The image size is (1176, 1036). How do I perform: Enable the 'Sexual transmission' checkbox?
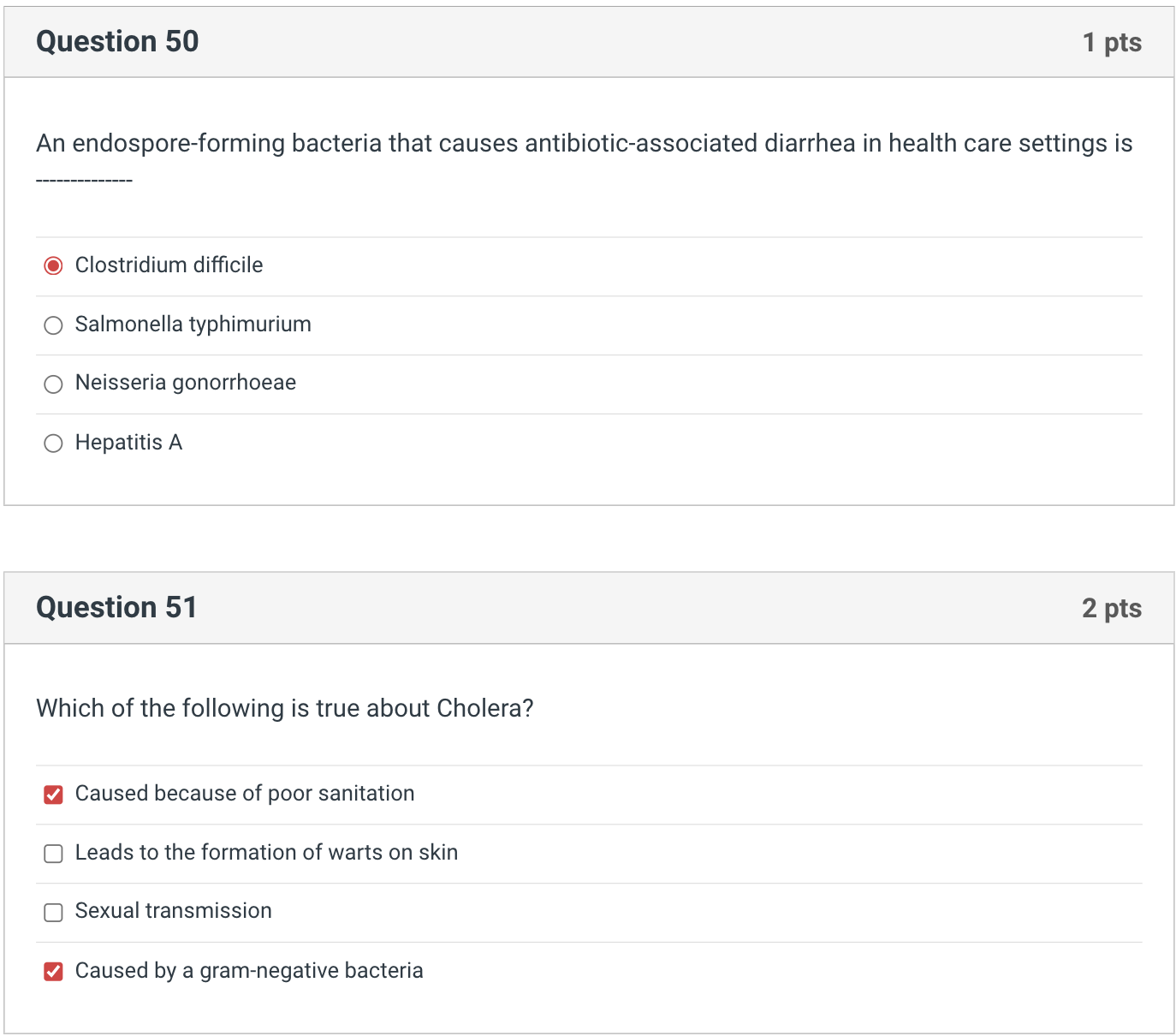(x=53, y=912)
